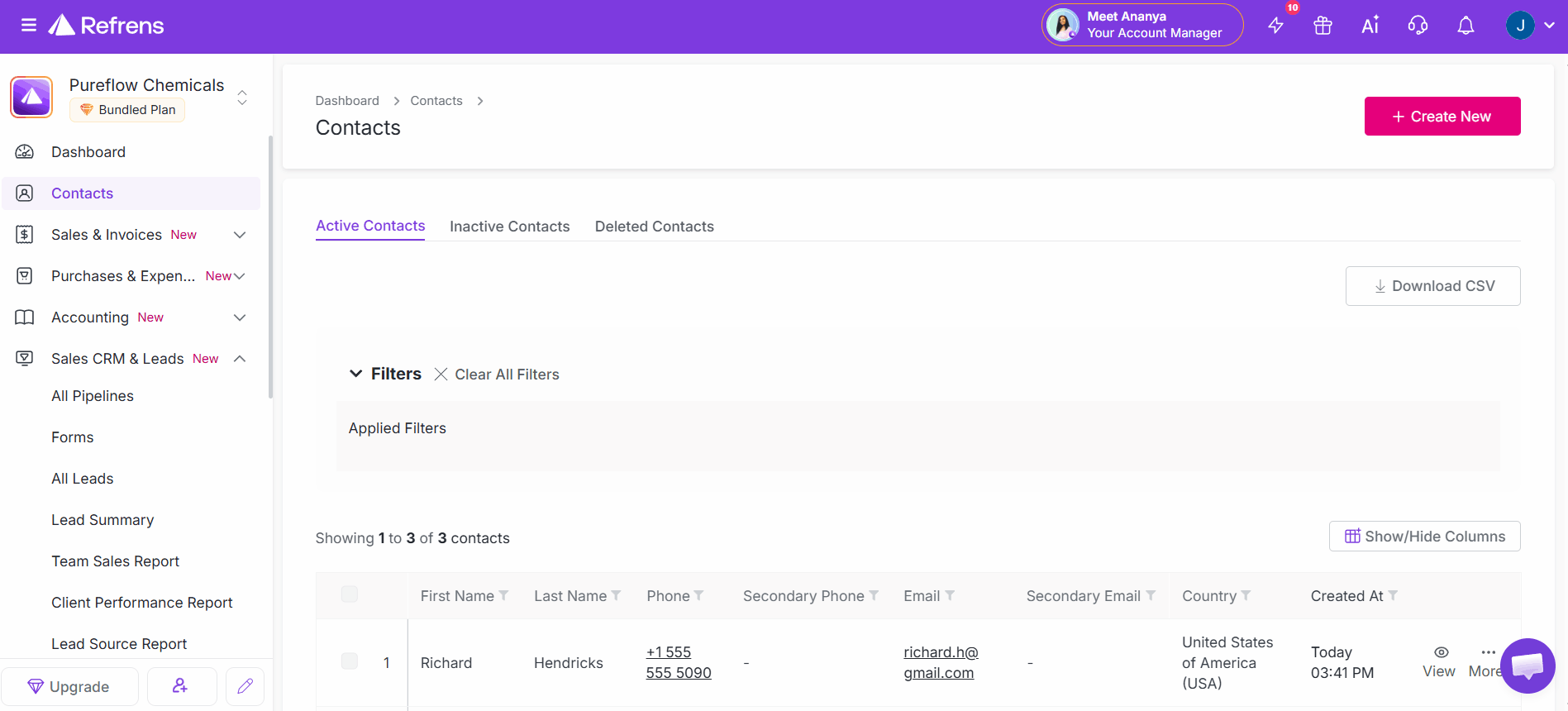
Task: Check the checkbox for Richard Hendricks row
Action: coord(350,661)
